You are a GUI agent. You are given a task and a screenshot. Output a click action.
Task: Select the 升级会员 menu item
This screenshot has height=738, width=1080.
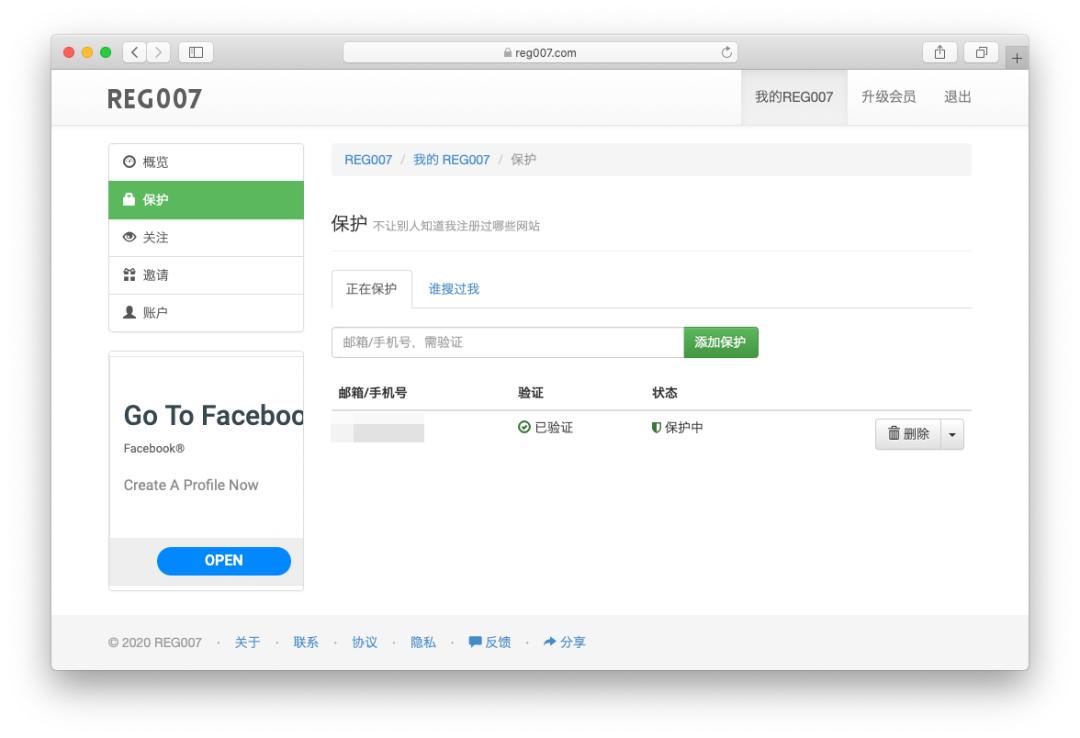click(x=888, y=97)
